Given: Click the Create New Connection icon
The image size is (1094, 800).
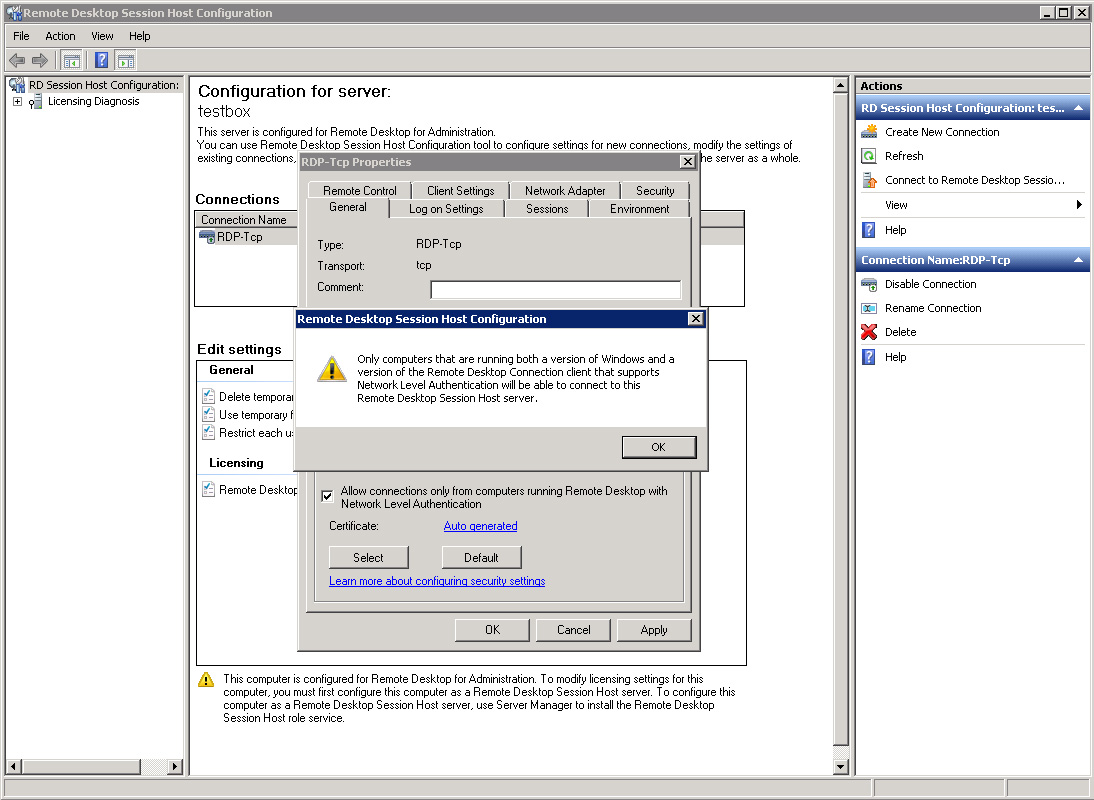Looking at the screenshot, I should (869, 132).
